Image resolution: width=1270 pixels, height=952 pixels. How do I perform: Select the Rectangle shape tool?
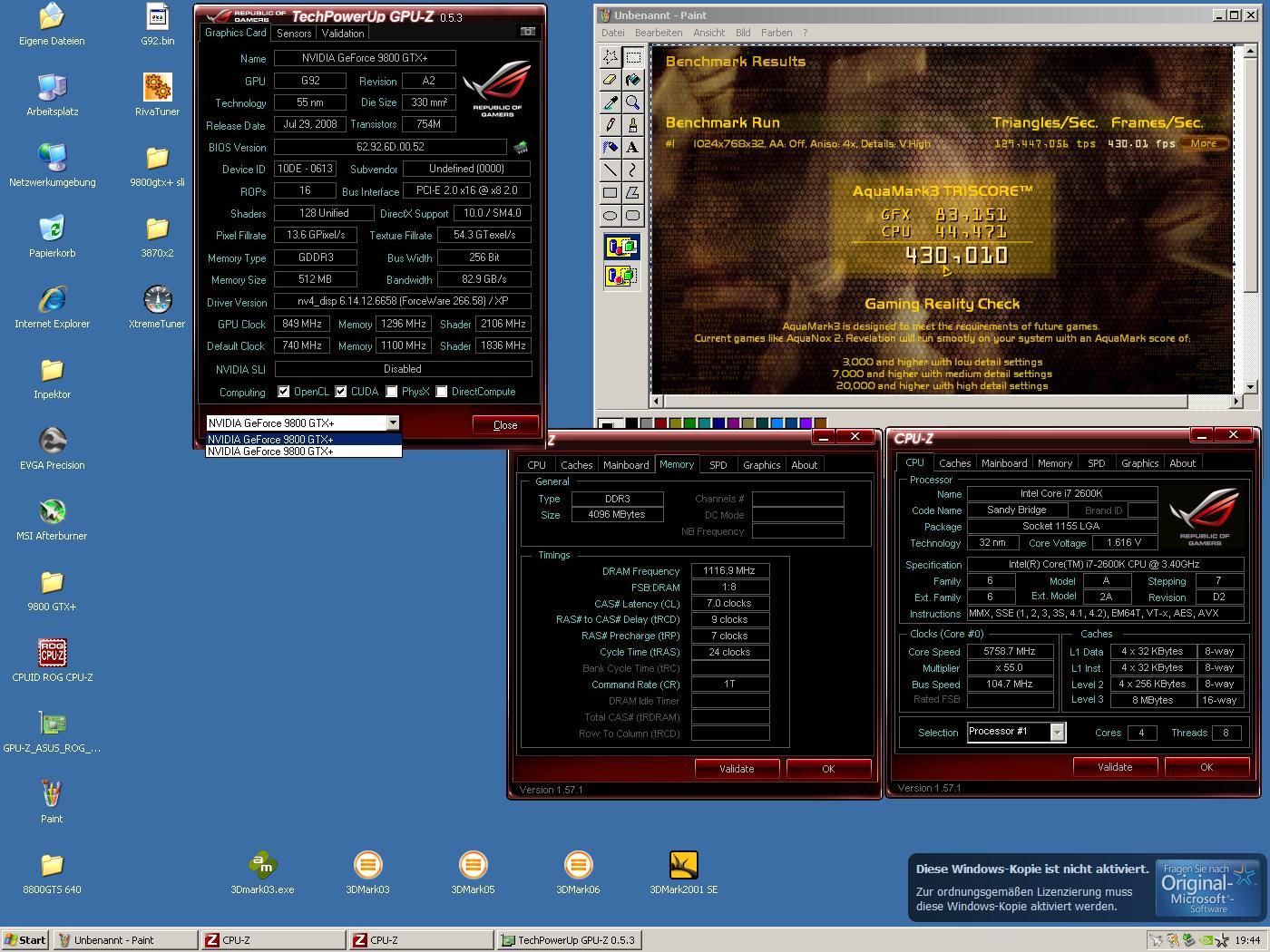[611, 192]
